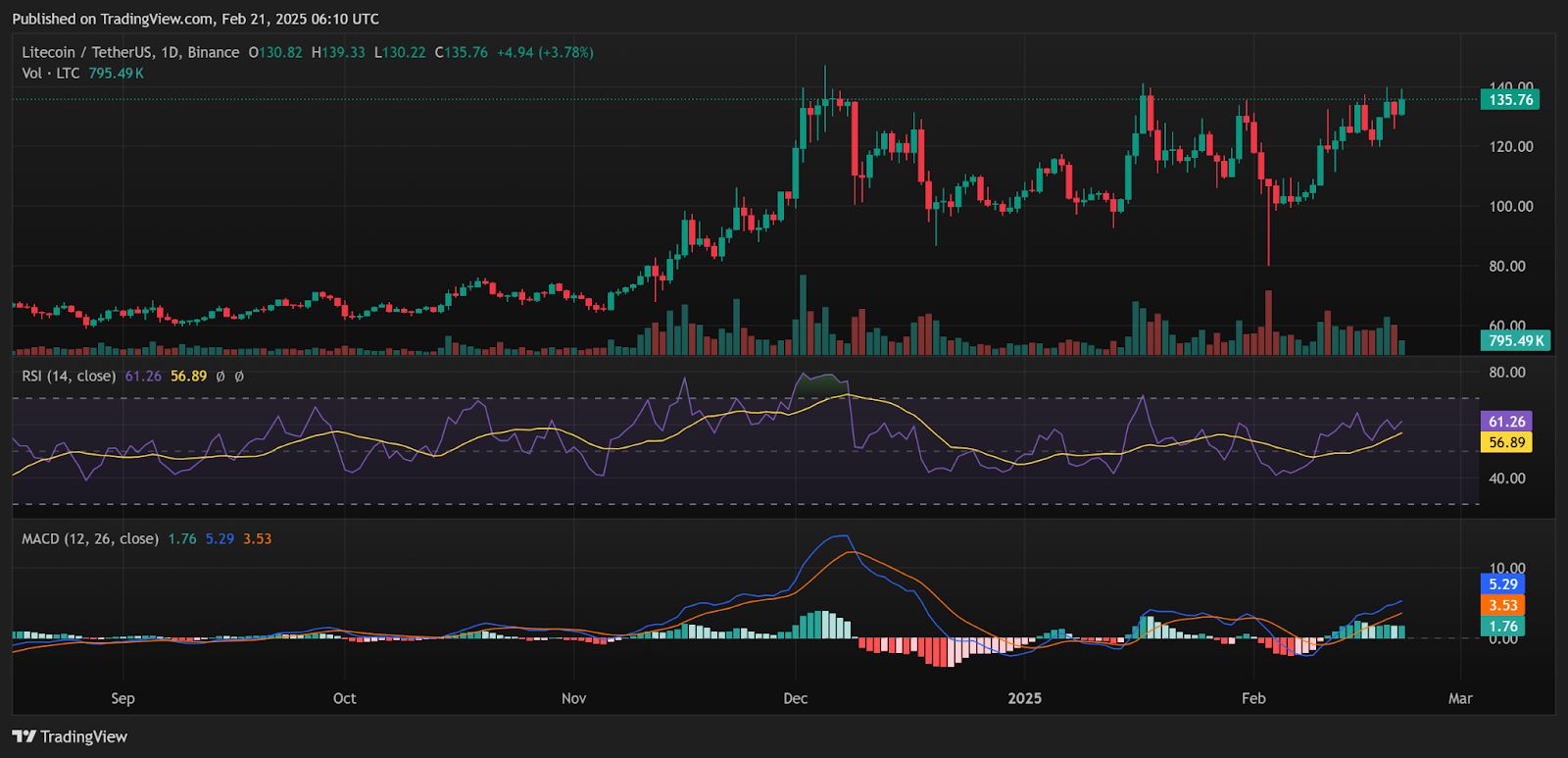Click the green 135.76 current price tag
1568x758 pixels.
(x=1510, y=100)
